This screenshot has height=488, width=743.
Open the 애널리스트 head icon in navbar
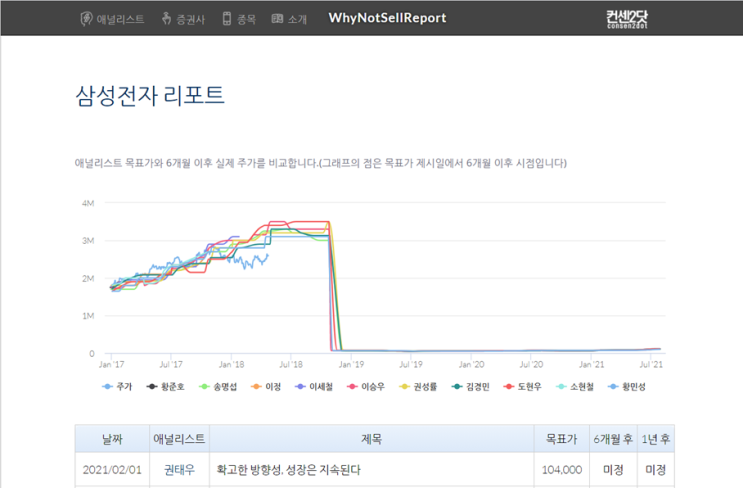pyautogui.click(x=86, y=19)
